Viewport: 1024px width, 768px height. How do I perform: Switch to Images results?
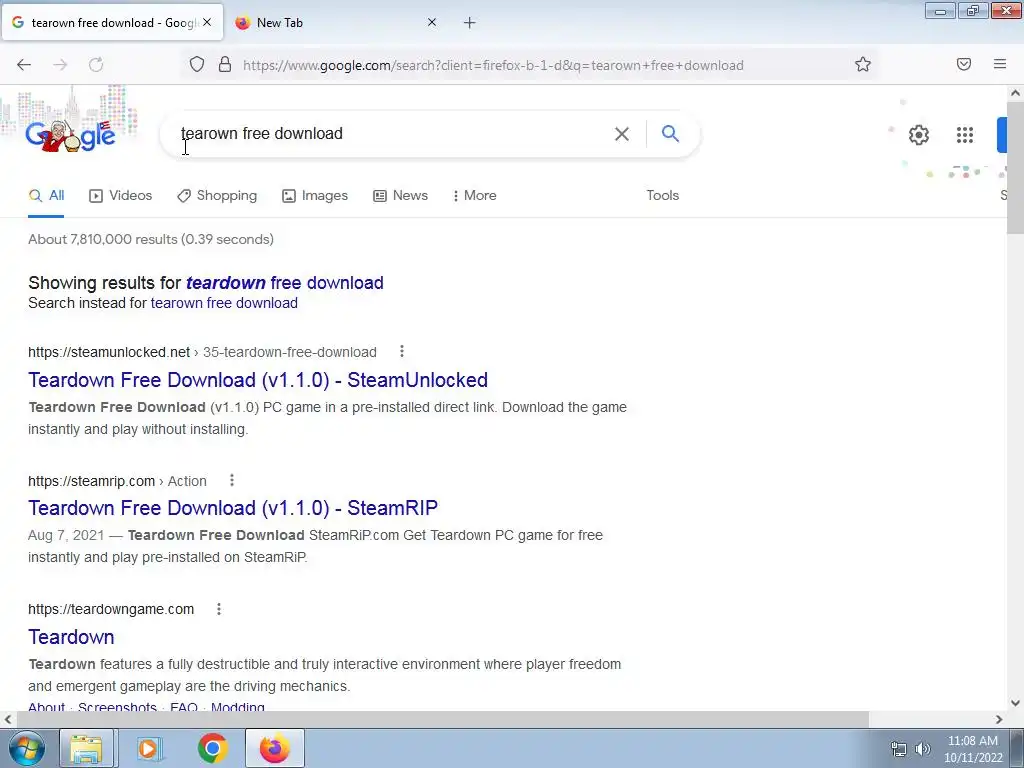tap(315, 196)
